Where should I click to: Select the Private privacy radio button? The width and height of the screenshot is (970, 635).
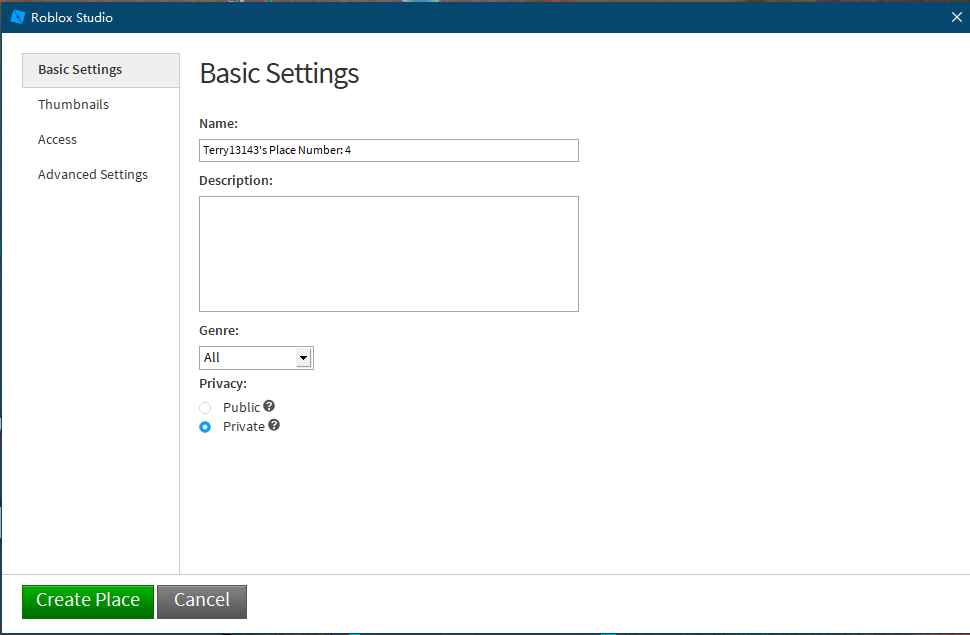pos(205,427)
